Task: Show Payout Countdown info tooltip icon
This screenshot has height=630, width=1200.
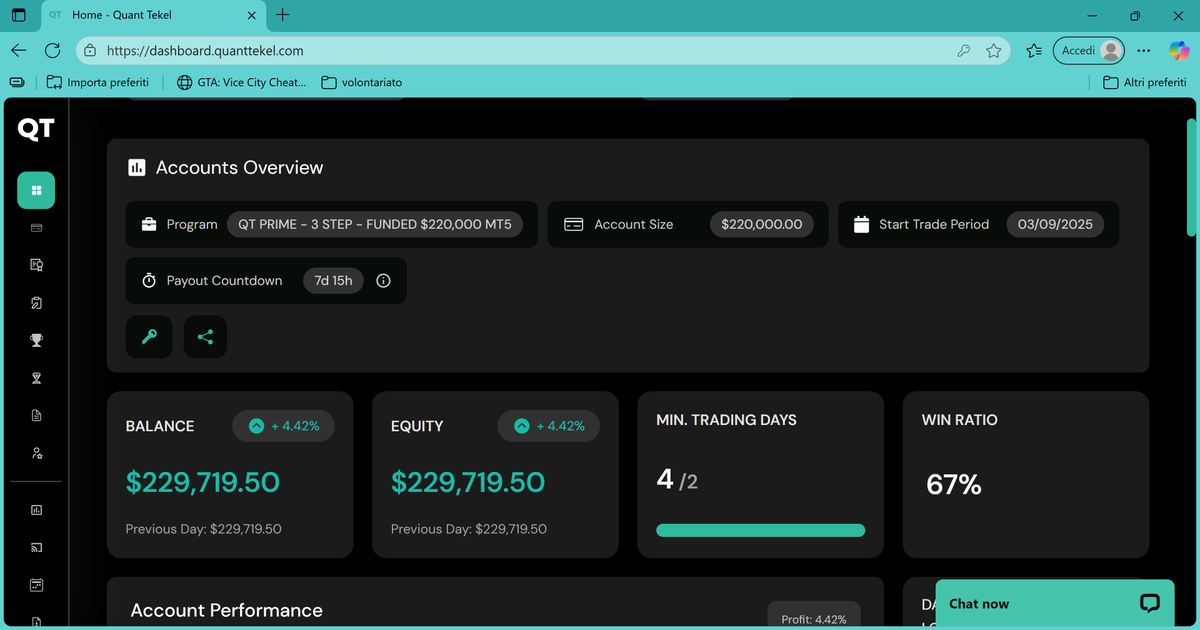Action: [x=383, y=281]
